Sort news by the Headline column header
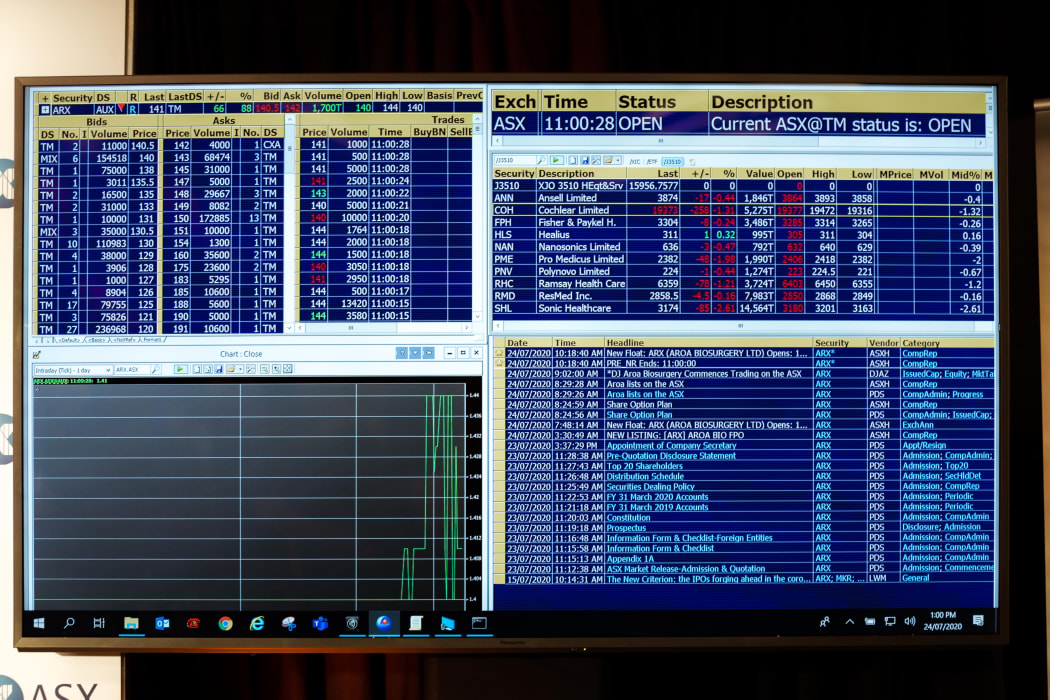Image resolution: width=1050 pixels, height=700 pixels. point(708,342)
